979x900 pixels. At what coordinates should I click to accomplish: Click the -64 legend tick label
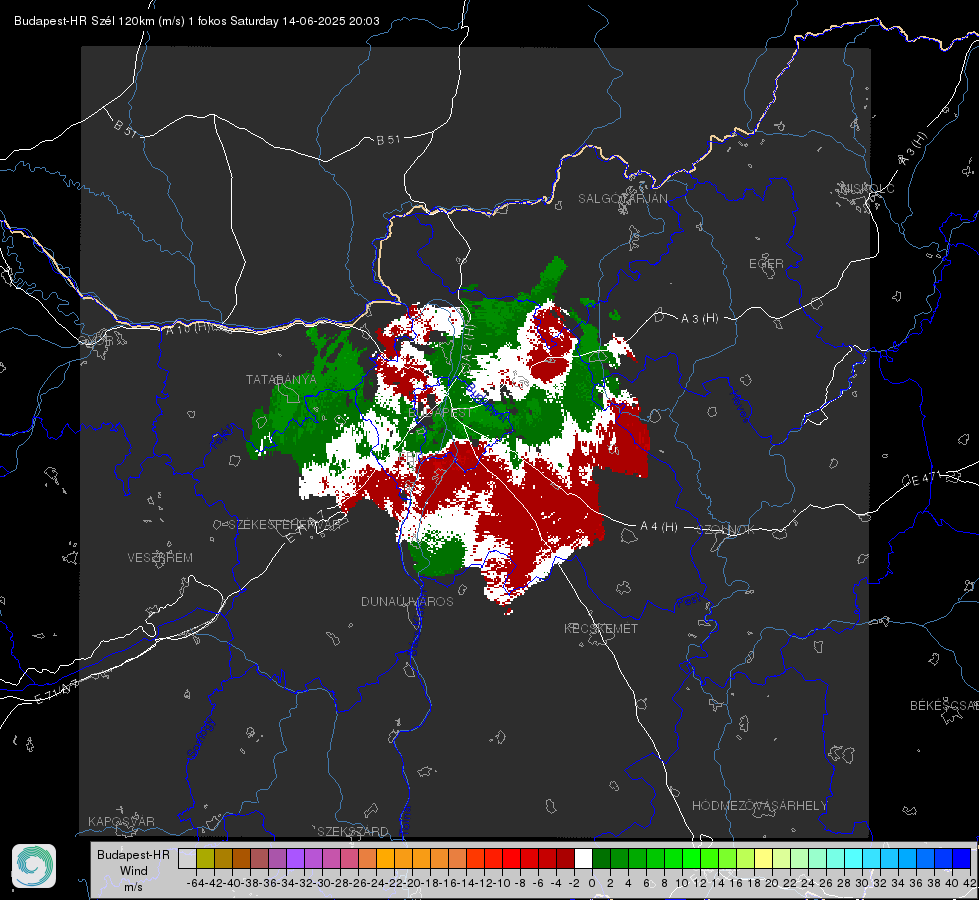195,883
